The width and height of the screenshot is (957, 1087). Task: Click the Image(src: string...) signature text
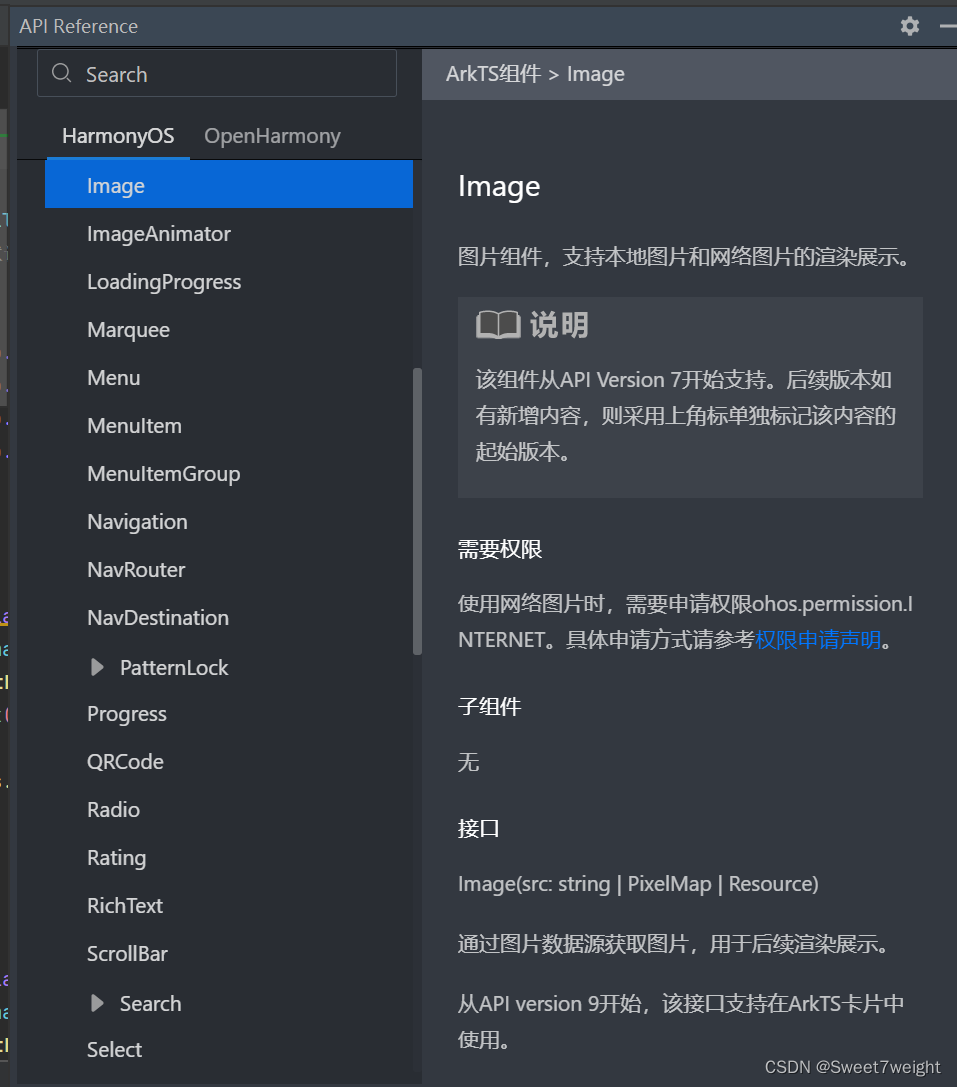coord(638,884)
